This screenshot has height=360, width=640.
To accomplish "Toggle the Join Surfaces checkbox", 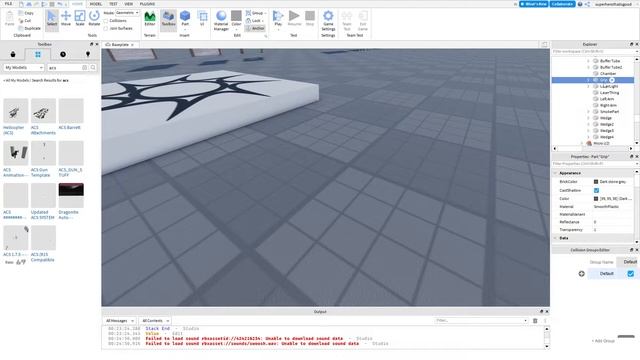I will tap(106, 29).
